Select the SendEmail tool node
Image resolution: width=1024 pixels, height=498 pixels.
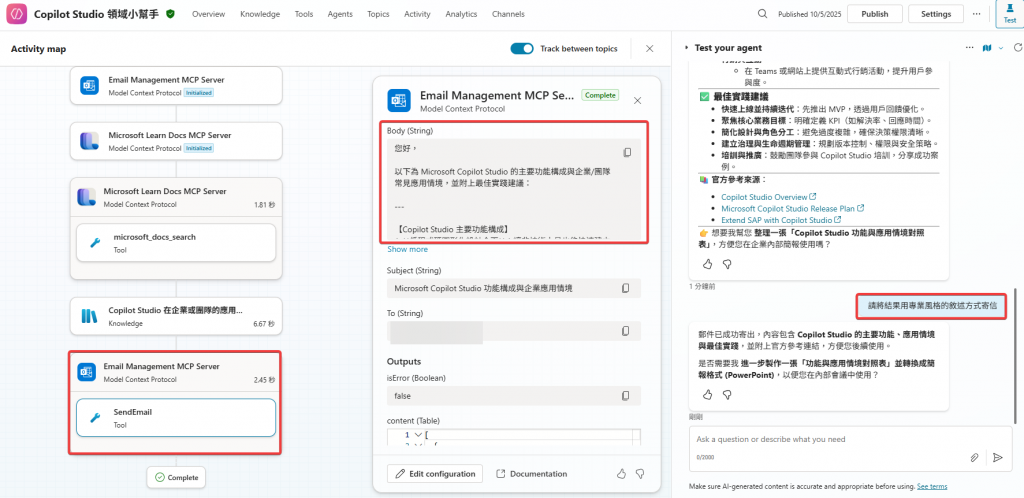176,418
